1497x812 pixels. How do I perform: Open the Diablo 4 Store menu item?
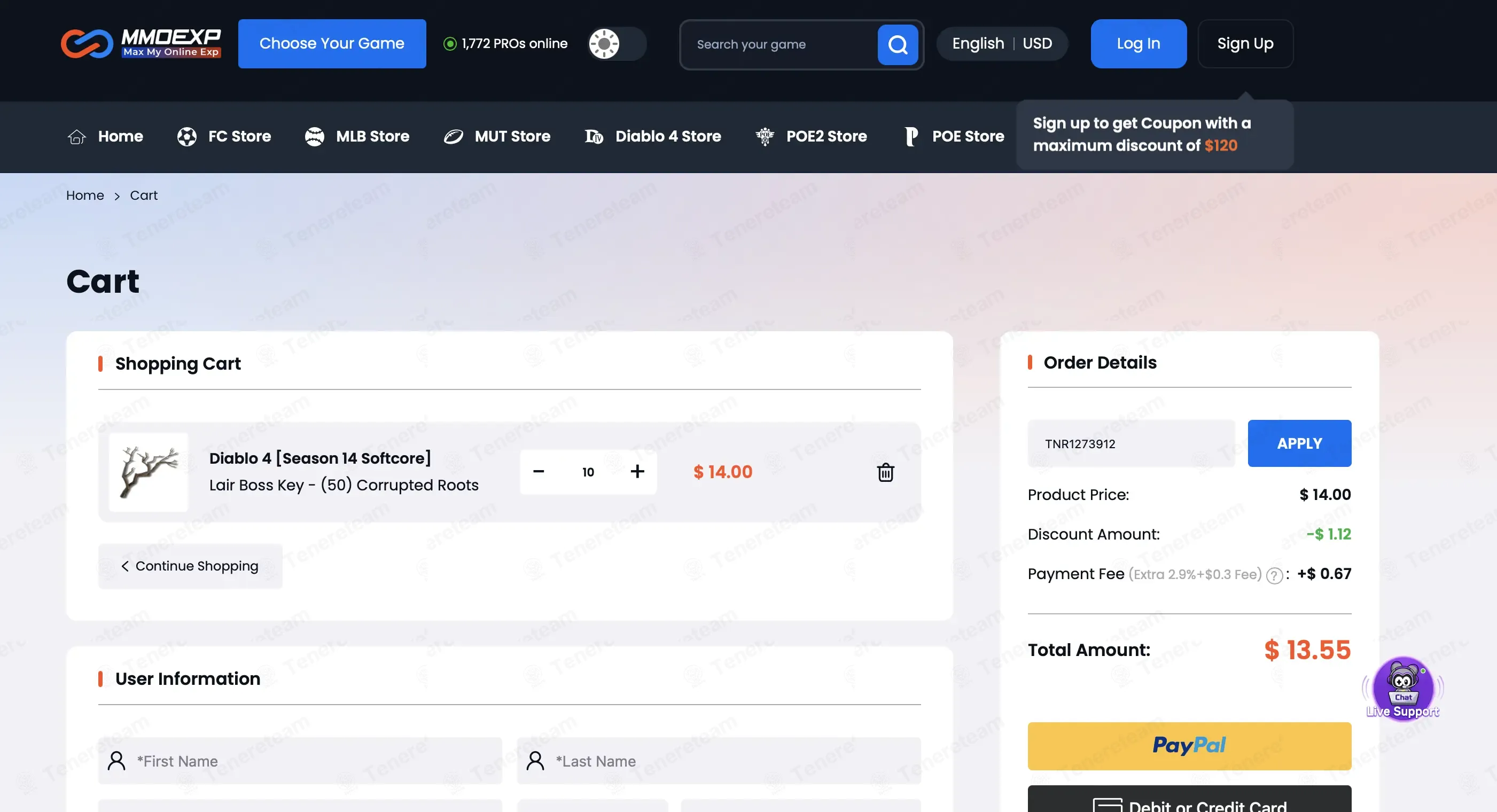tap(653, 137)
